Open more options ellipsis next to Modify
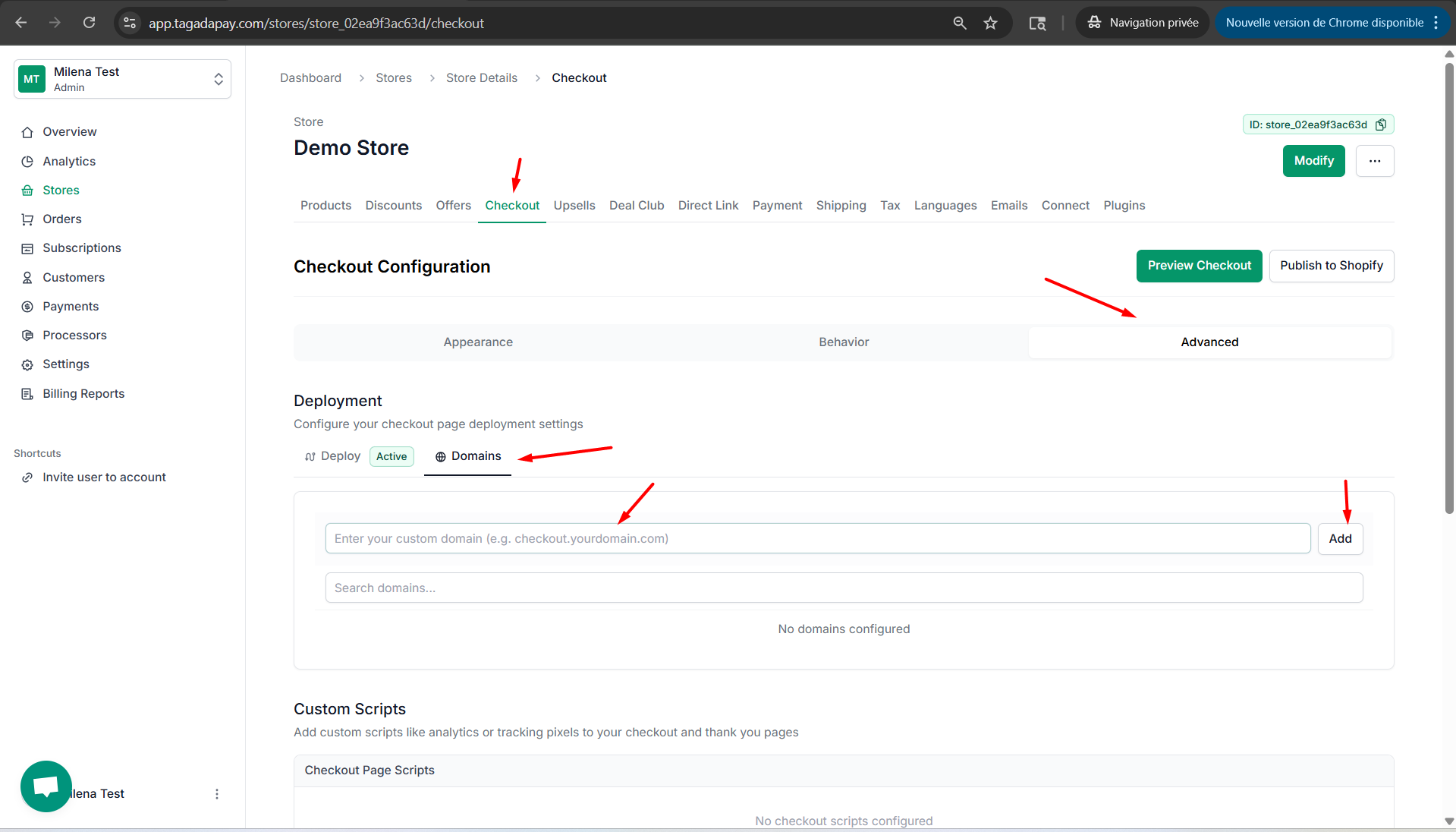This screenshot has height=832, width=1456. click(x=1374, y=161)
